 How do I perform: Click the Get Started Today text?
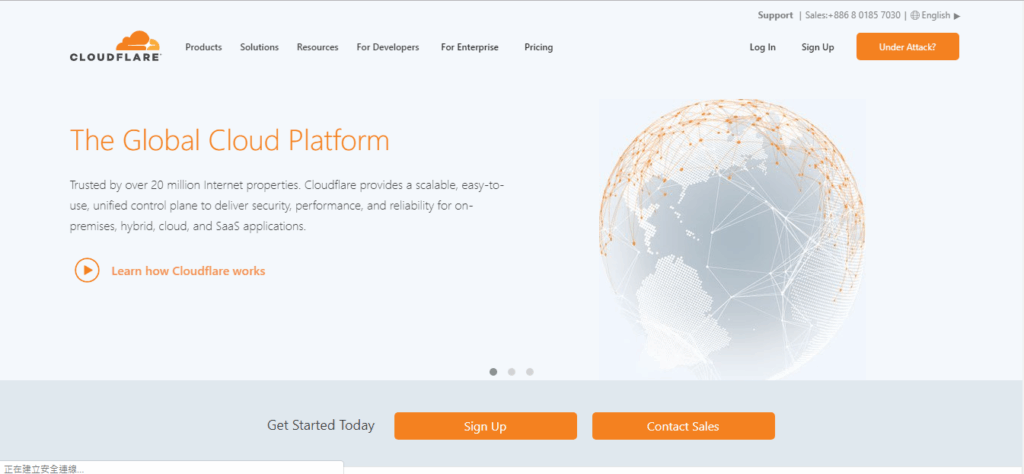coord(321,426)
